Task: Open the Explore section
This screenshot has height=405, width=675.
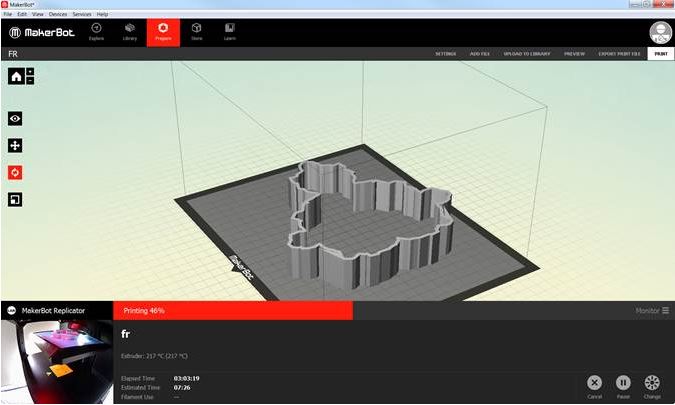Action: 96,32
